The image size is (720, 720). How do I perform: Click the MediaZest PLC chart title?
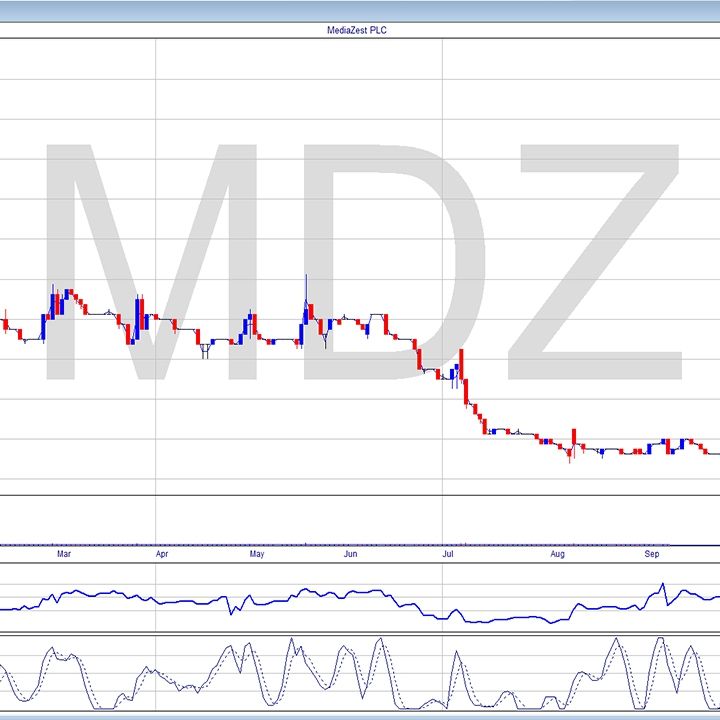tap(359, 30)
